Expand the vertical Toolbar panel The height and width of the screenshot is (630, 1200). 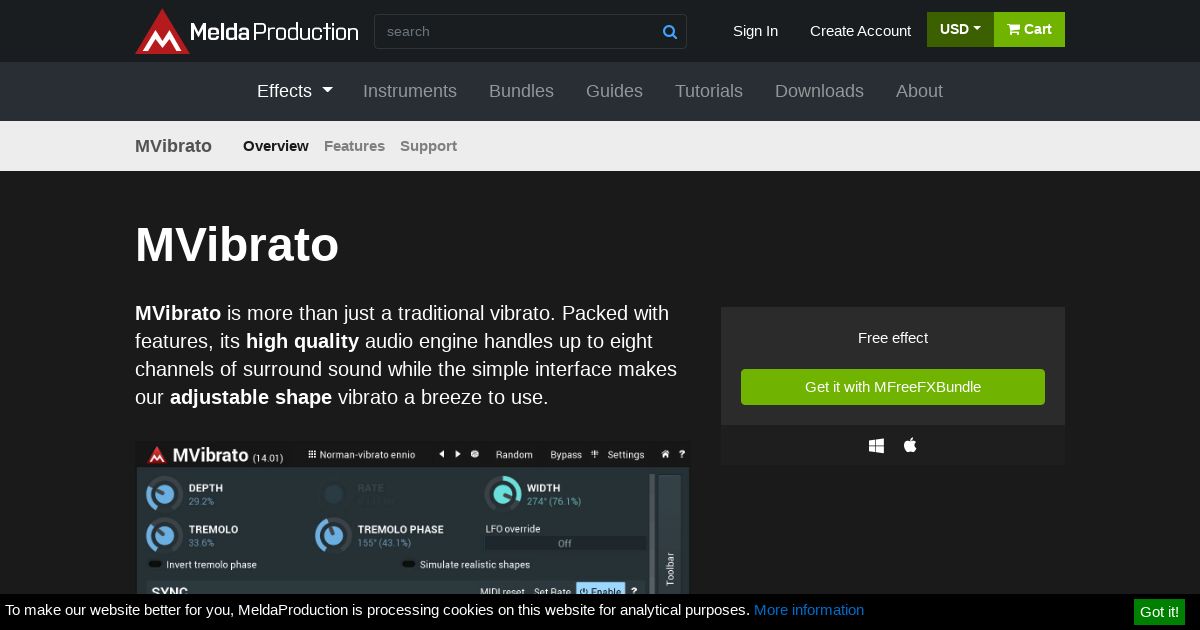click(x=670, y=532)
